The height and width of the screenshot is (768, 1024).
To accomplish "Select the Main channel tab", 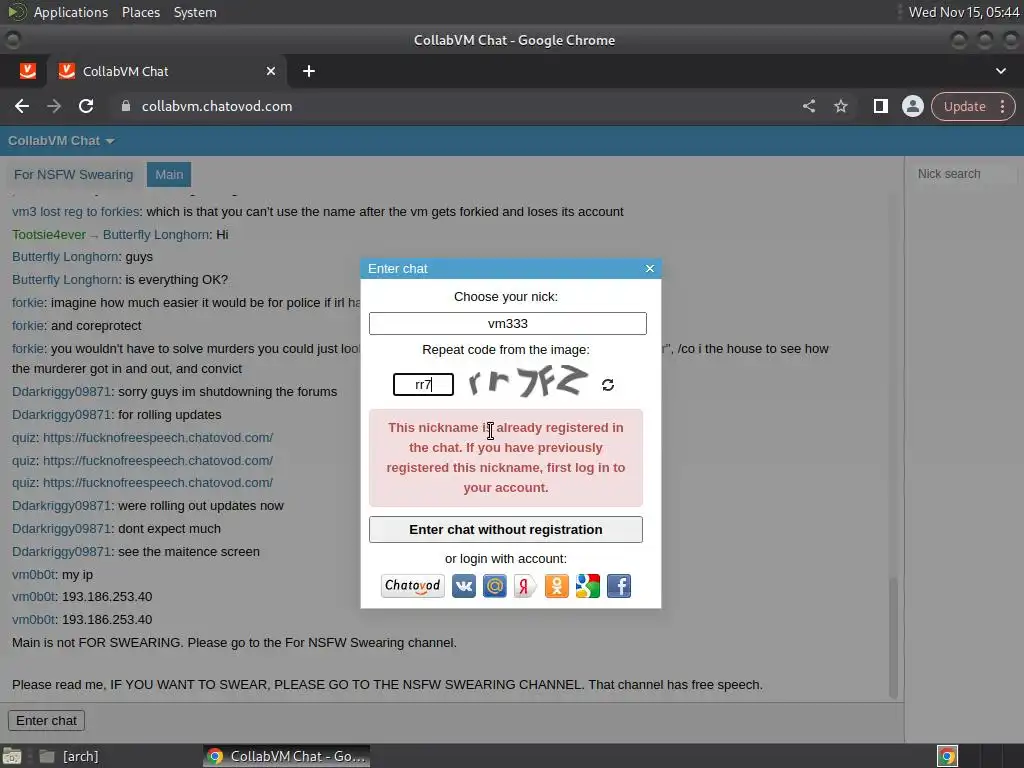I will [x=169, y=174].
